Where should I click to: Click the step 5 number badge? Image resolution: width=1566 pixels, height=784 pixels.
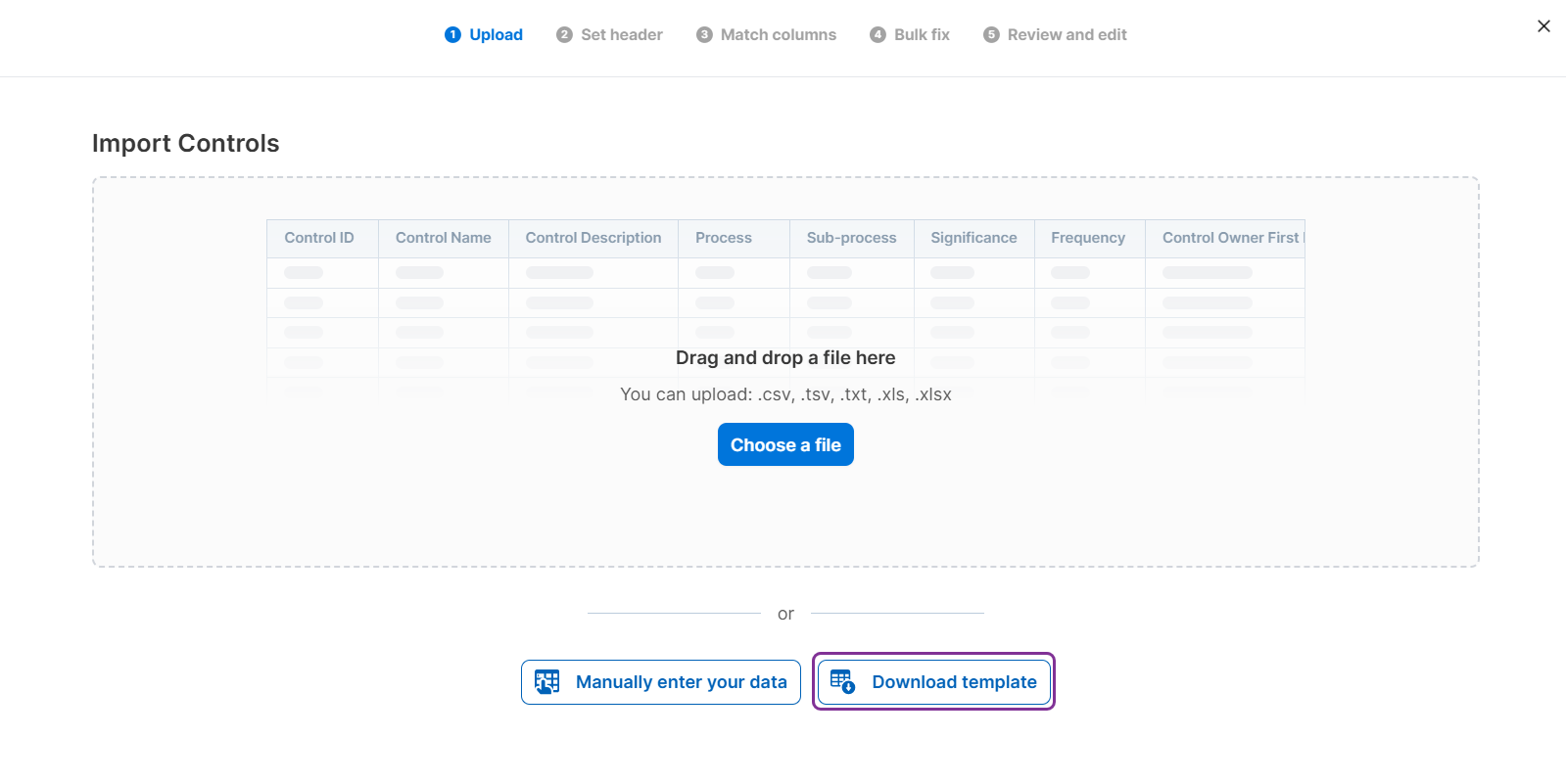tap(991, 34)
